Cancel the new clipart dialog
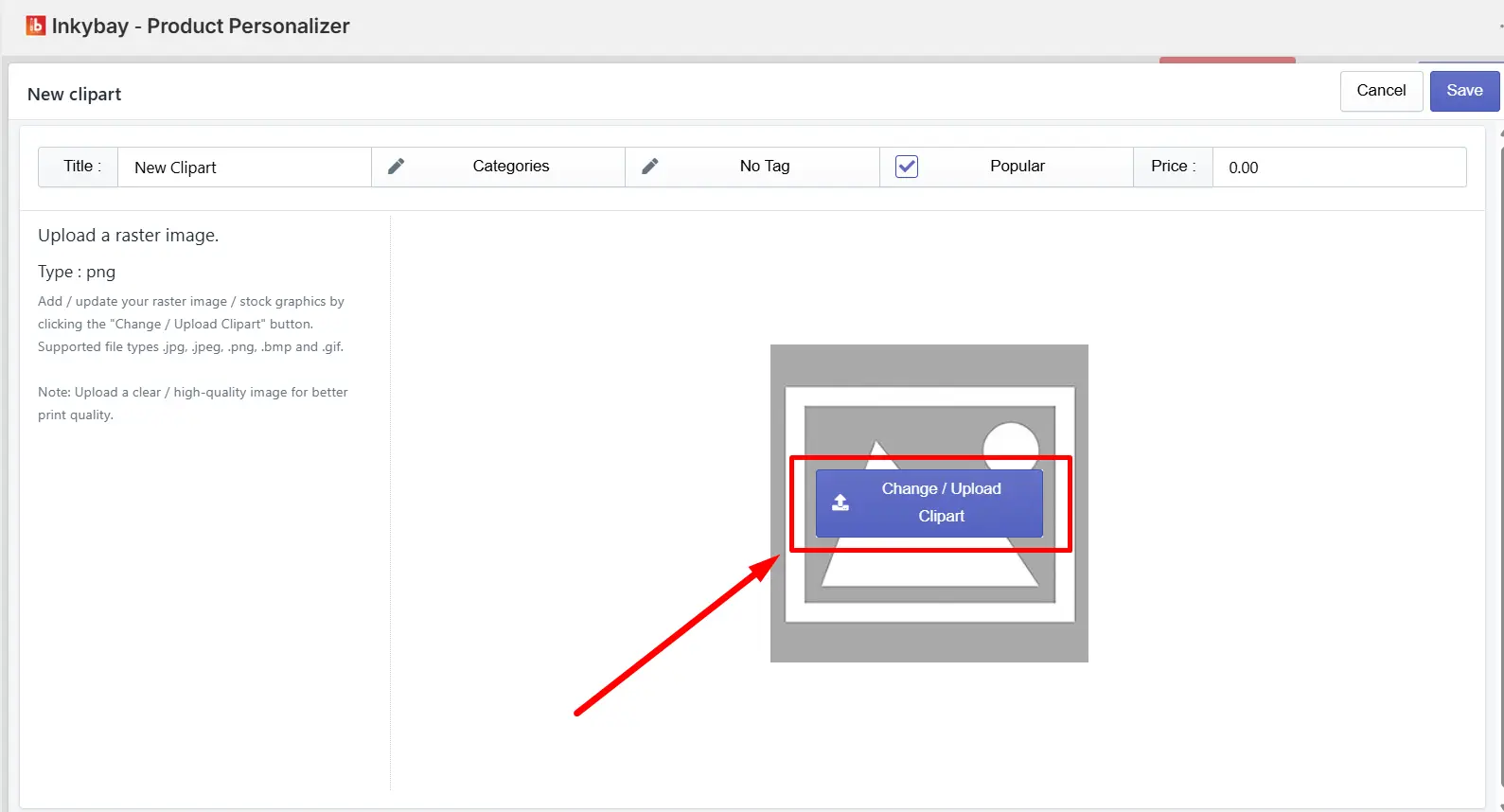 1381,91
